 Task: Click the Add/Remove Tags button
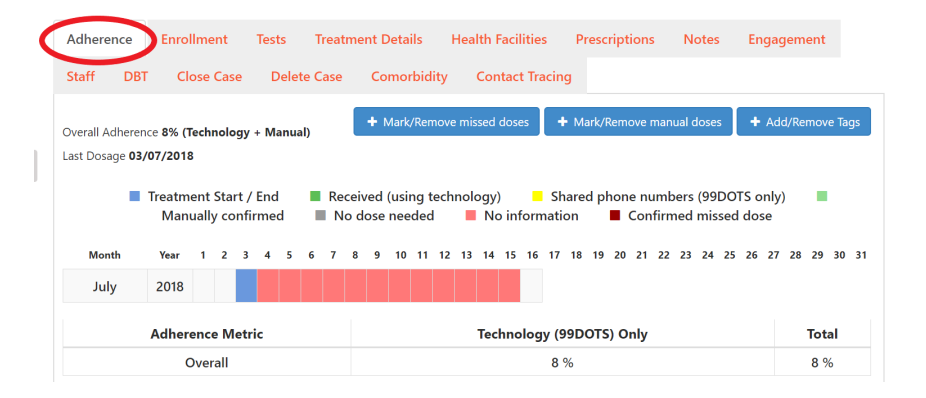click(804, 122)
